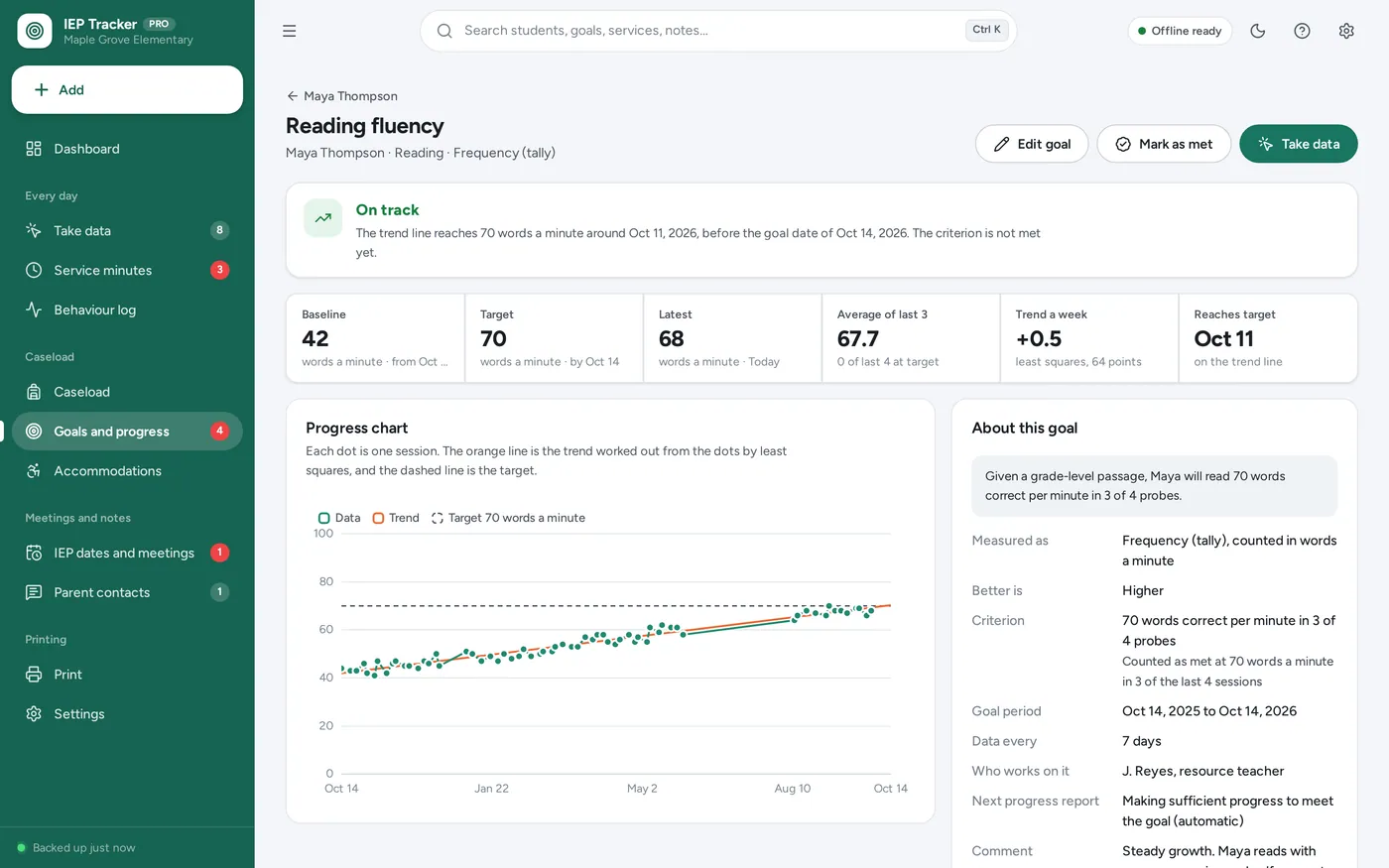Click back arrow to Maya Thompson
The image size is (1389, 868).
[x=341, y=96]
